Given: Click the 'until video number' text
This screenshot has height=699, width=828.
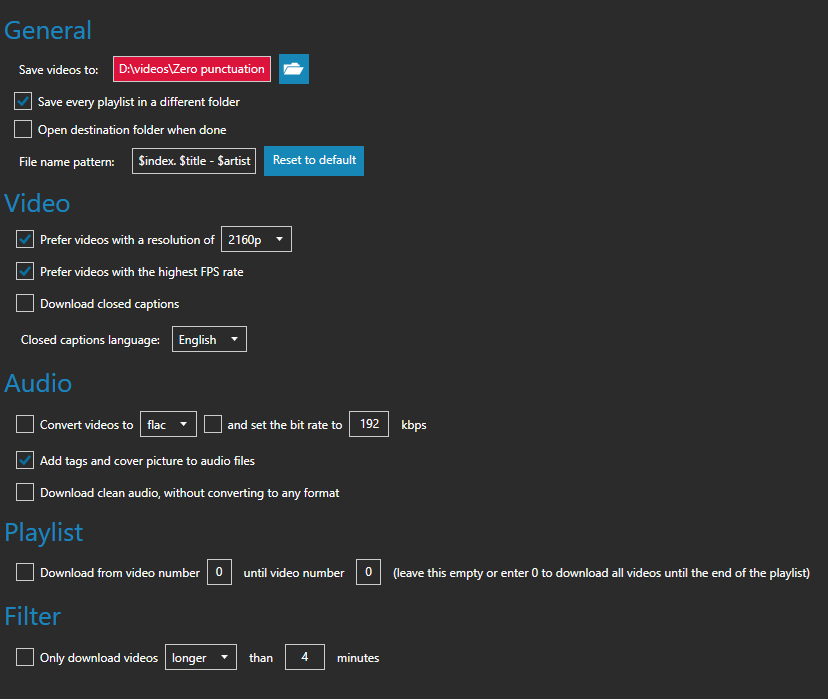Looking at the screenshot, I should click(294, 573).
